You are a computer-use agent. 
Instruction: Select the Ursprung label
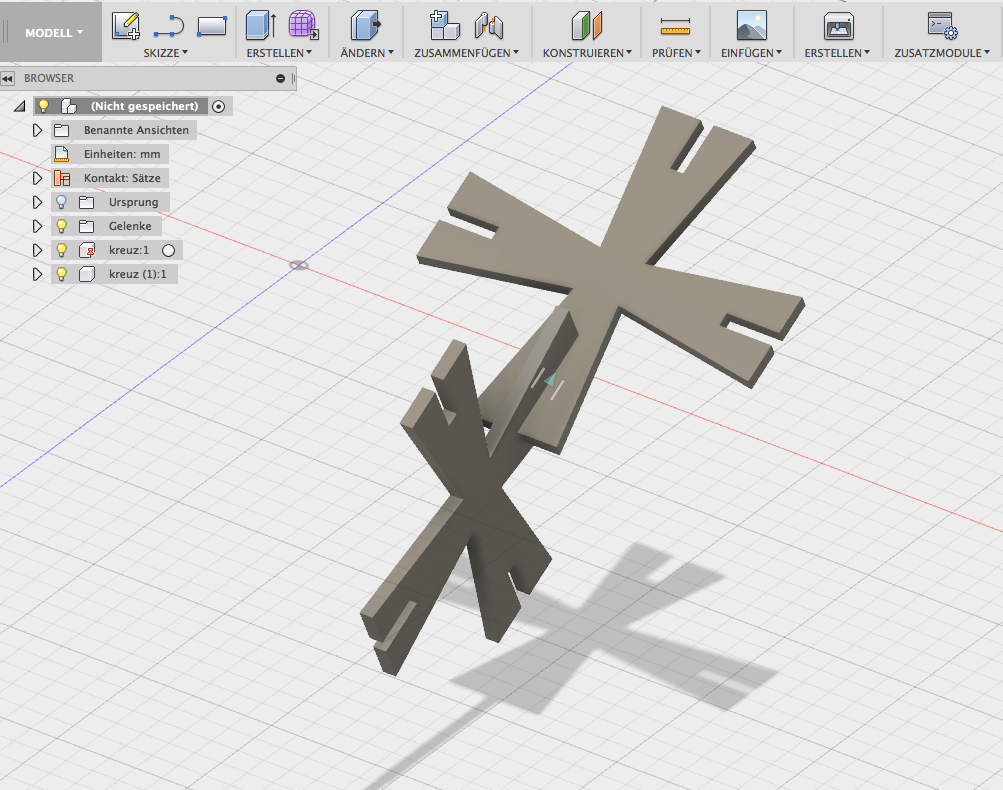[x=133, y=202]
